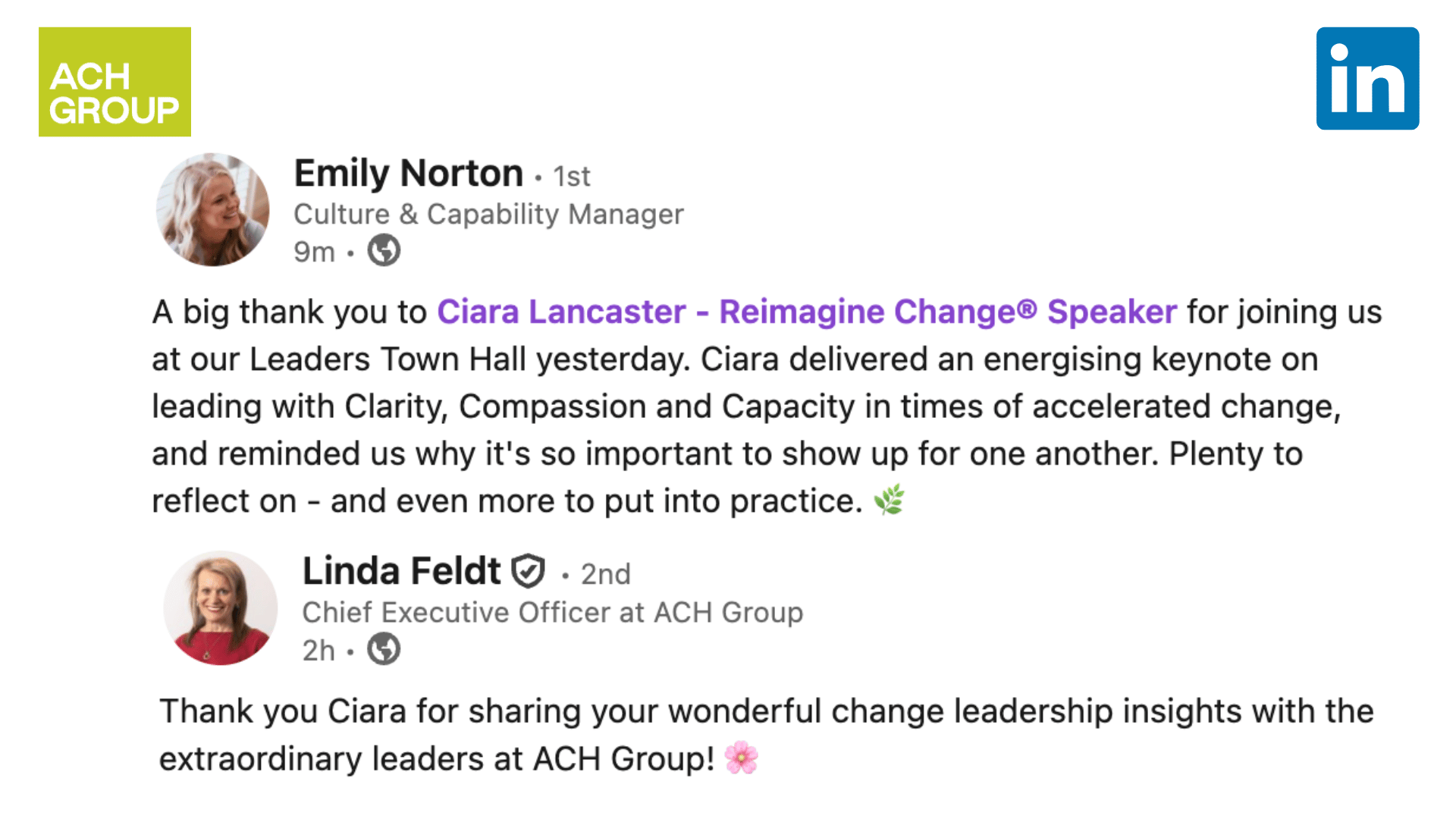The height and width of the screenshot is (819, 1456).
Task: Click the 2h post timestamp
Action: click(x=318, y=651)
